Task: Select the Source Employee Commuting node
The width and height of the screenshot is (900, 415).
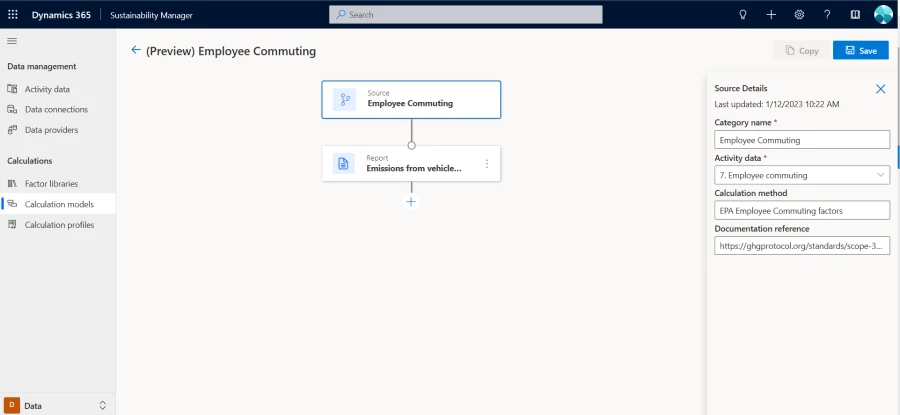Action: [x=411, y=99]
